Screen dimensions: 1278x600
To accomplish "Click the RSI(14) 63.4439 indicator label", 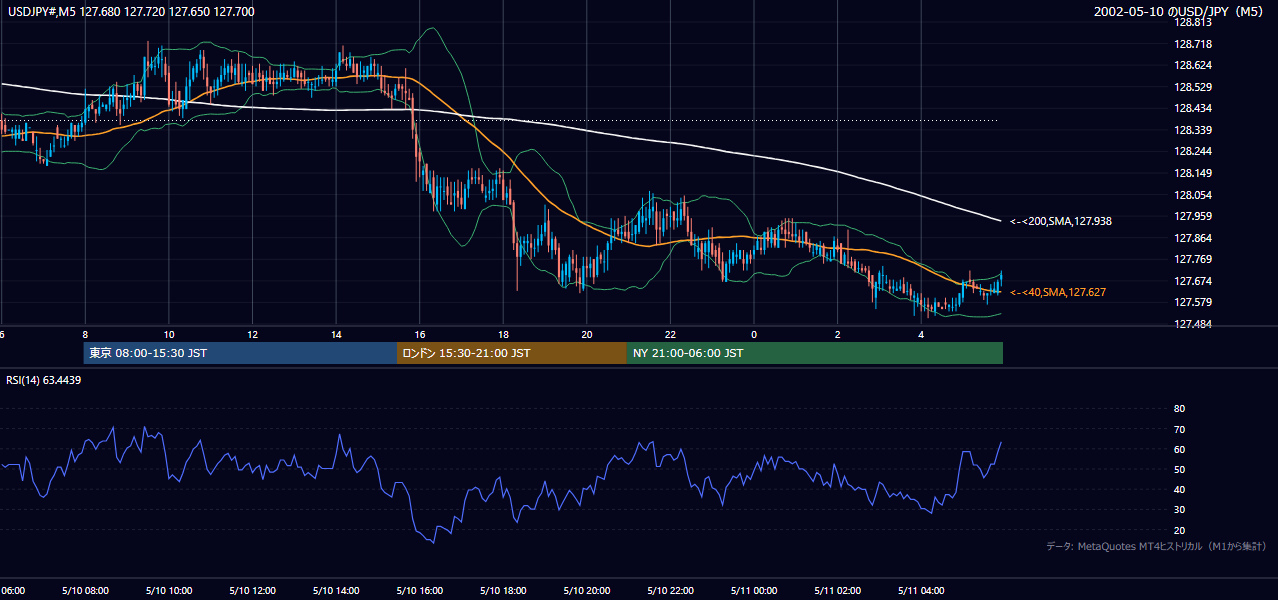I will 44,380.
